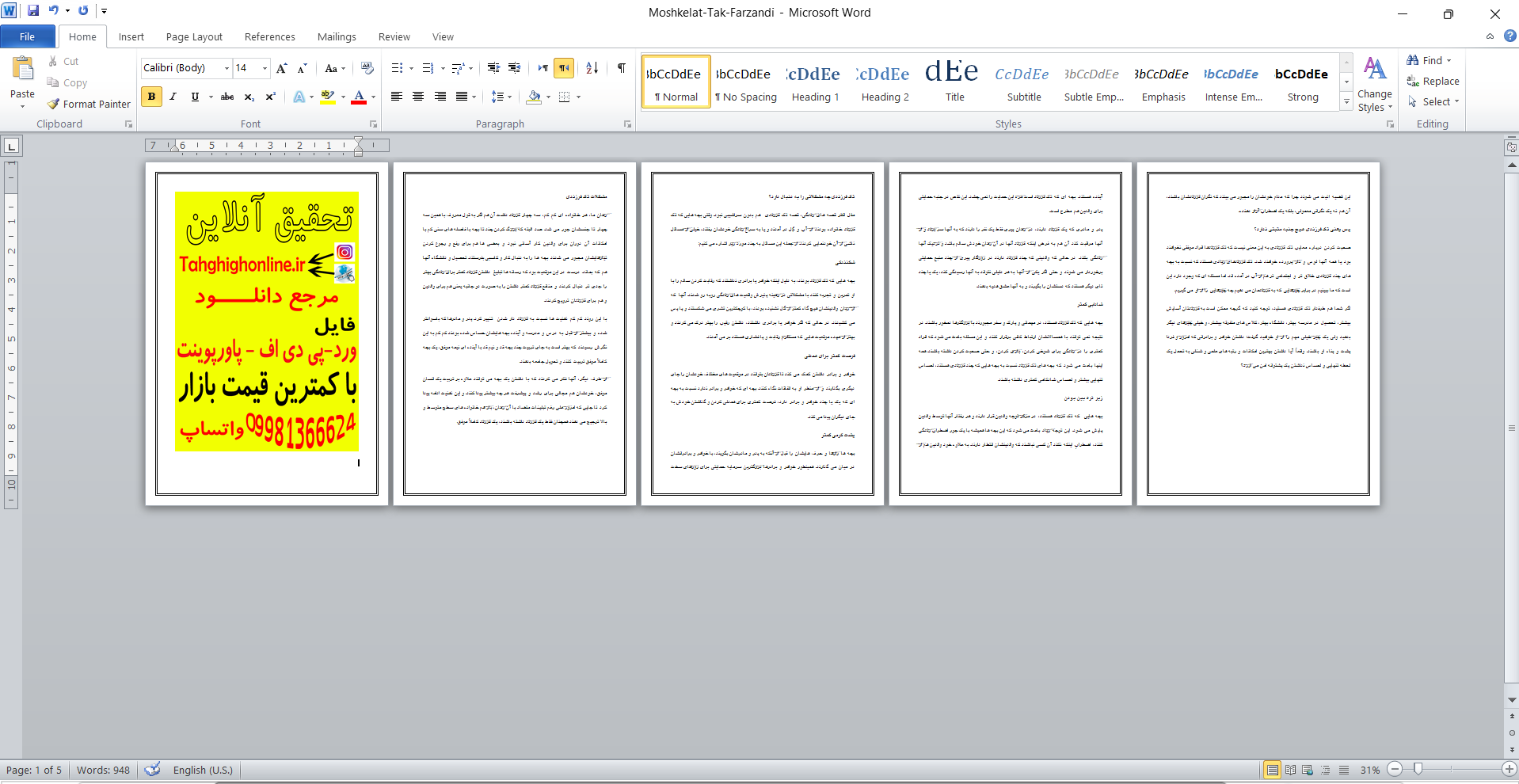Screen dimensions: 1519x784
Task: Click the Sort icon
Action: [x=592, y=68]
